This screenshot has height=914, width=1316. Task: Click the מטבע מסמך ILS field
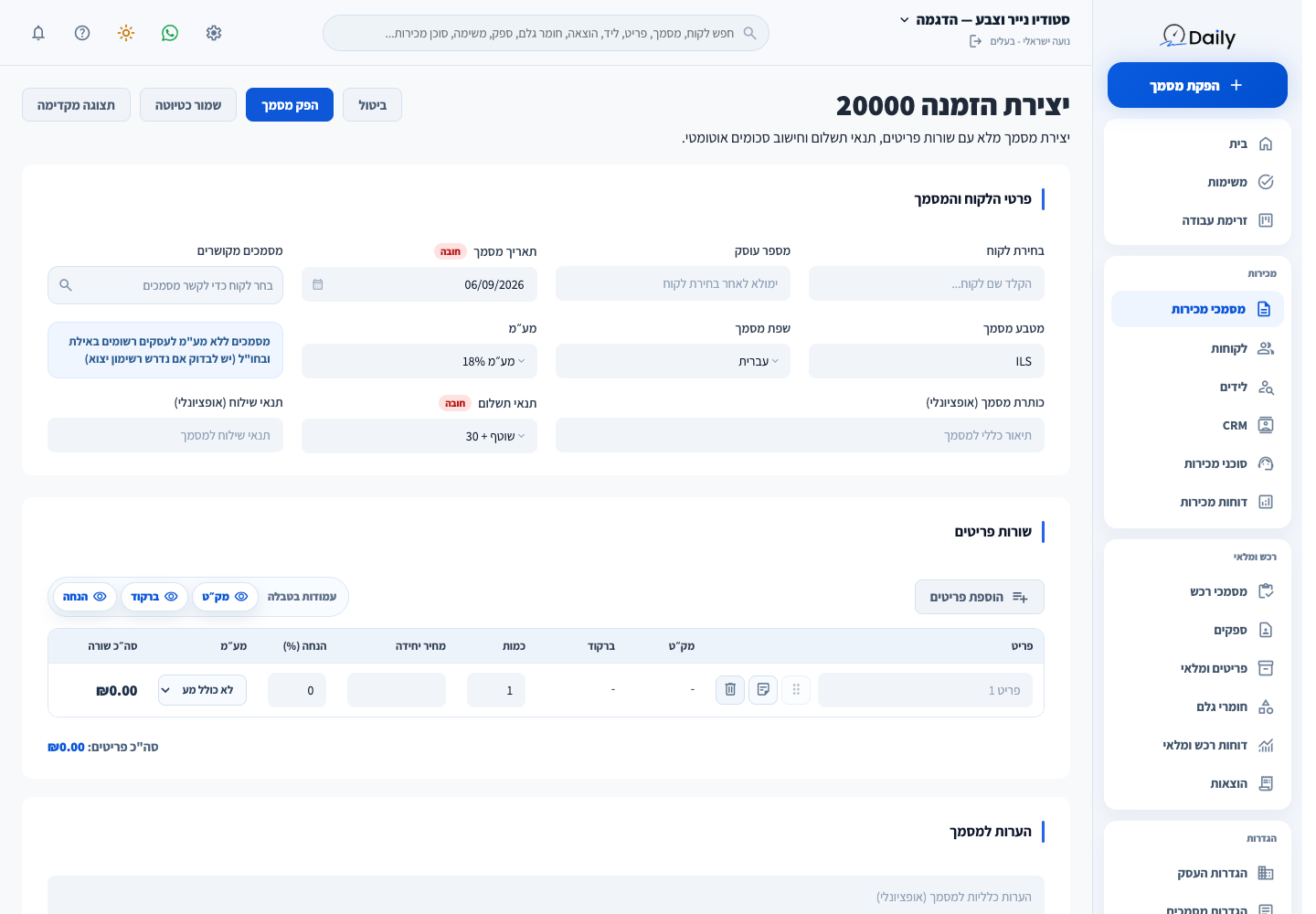coord(927,361)
